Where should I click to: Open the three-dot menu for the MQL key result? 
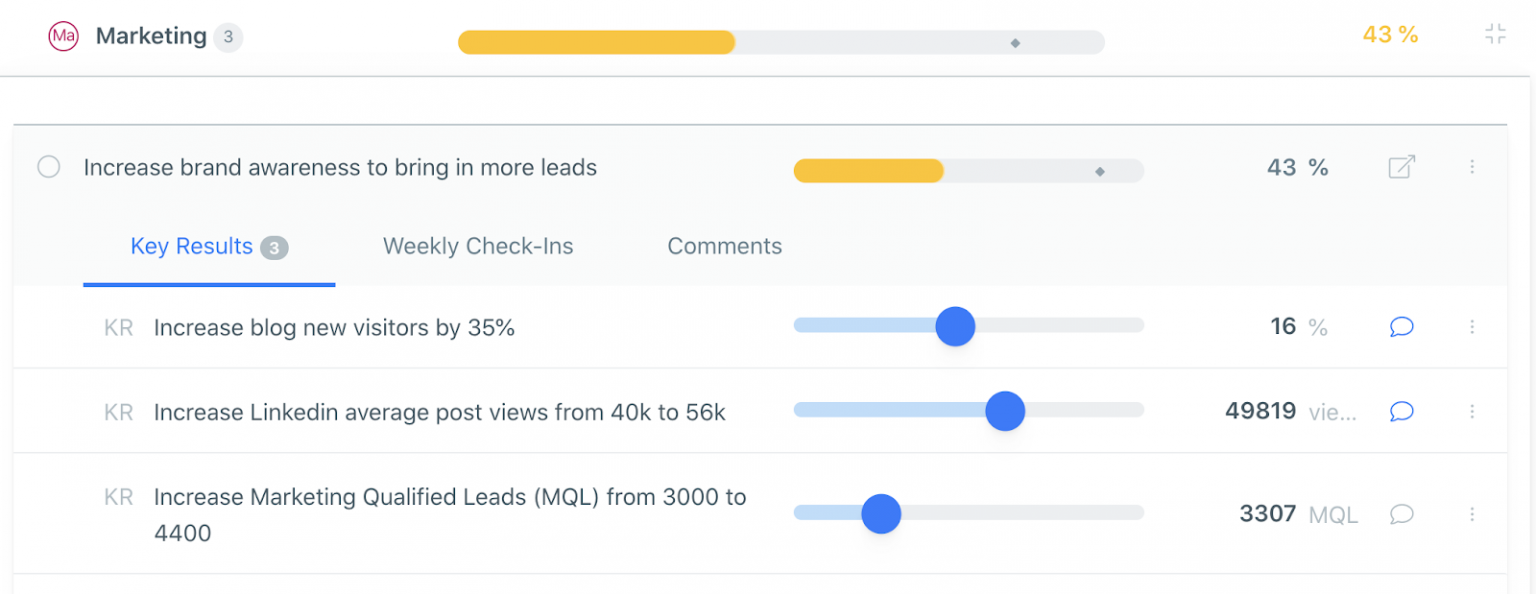[1472, 514]
